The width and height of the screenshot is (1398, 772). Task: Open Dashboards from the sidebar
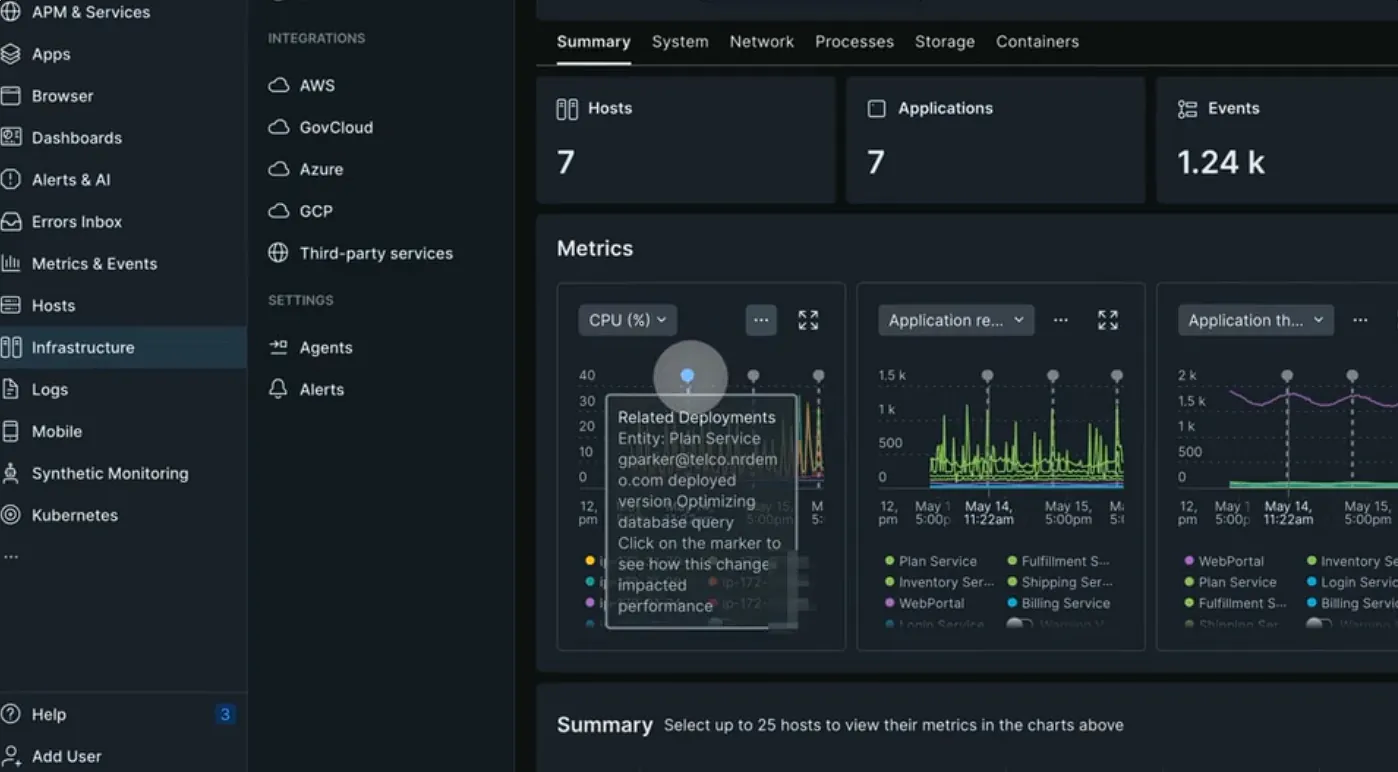coord(76,138)
